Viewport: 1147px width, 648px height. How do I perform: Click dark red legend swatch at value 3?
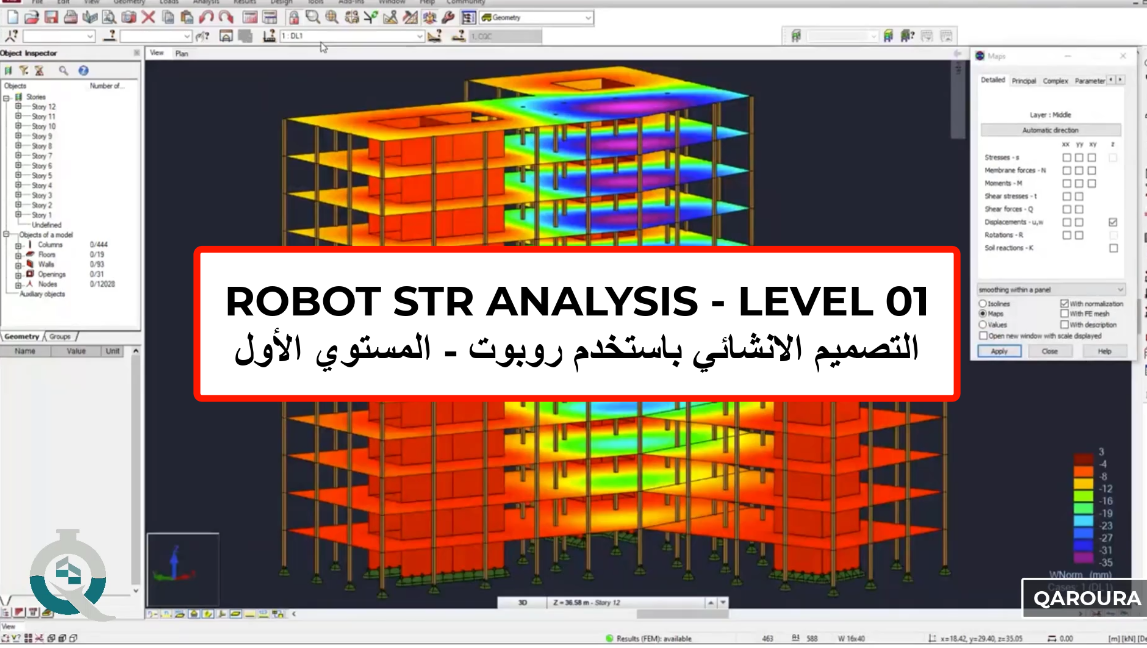coord(1083,459)
